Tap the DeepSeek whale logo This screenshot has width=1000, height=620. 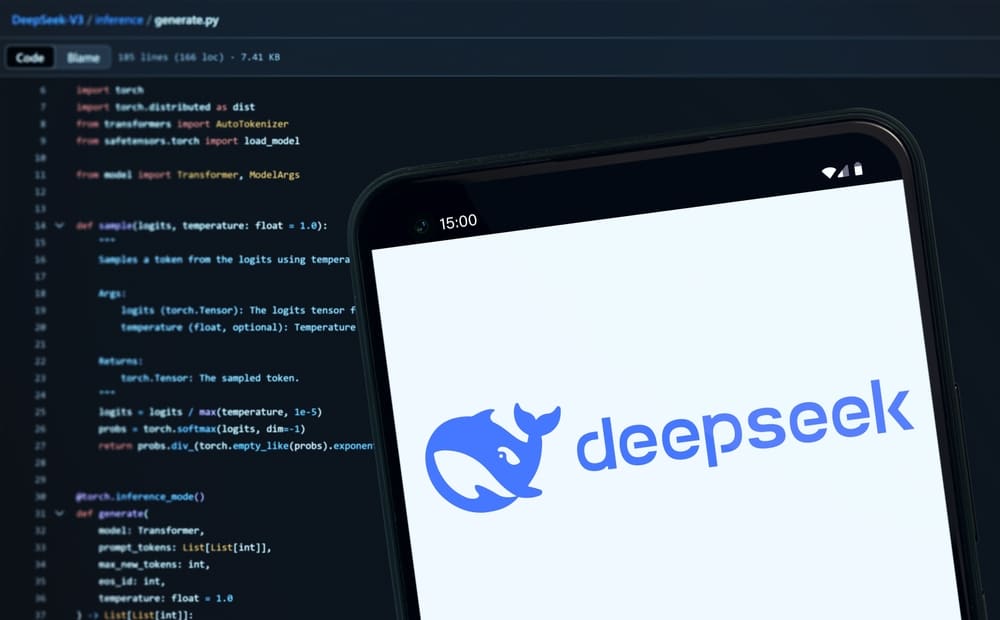[x=492, y=457]
